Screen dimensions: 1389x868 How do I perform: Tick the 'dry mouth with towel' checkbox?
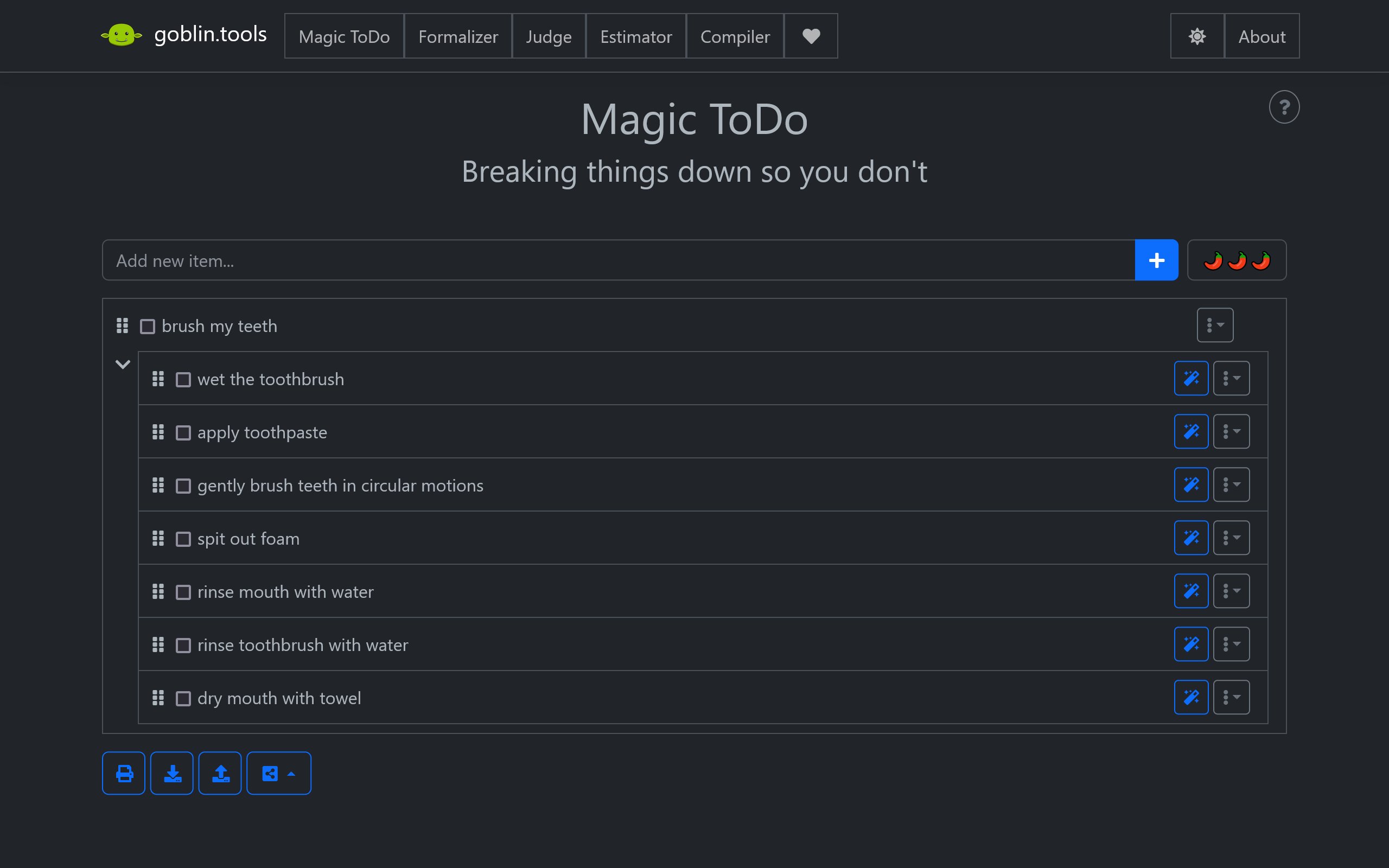pyautogui.click(x=183, y=698)
